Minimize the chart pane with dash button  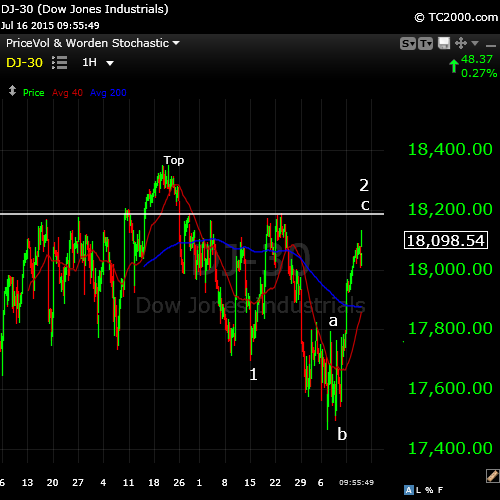tap(491, 45)
